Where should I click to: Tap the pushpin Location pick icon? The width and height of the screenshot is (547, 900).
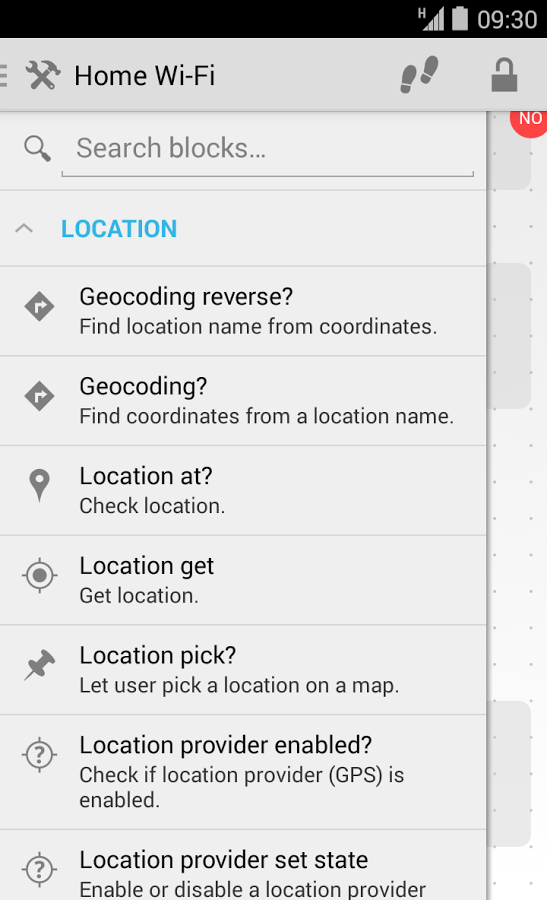click(x=40, y=665)
